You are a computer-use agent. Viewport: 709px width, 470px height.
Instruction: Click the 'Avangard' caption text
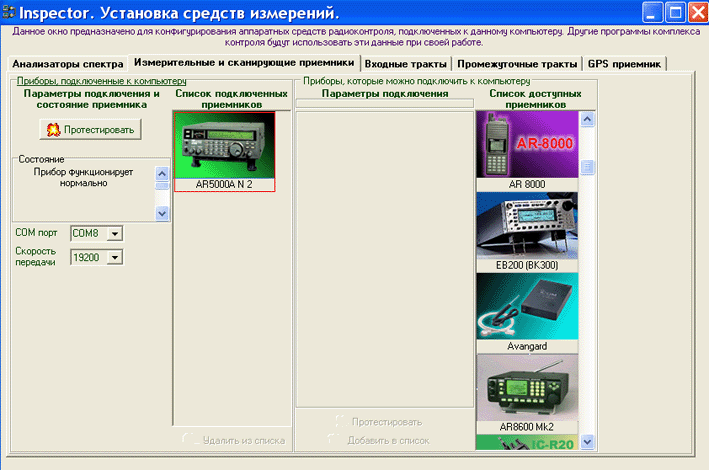[x=527, y=347]
